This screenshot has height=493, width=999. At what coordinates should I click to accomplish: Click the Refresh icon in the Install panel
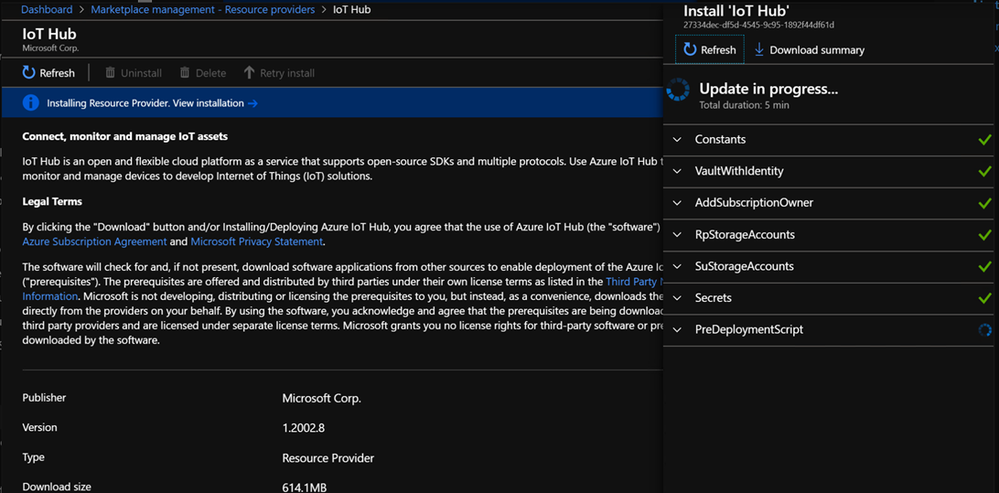(690, 50)
